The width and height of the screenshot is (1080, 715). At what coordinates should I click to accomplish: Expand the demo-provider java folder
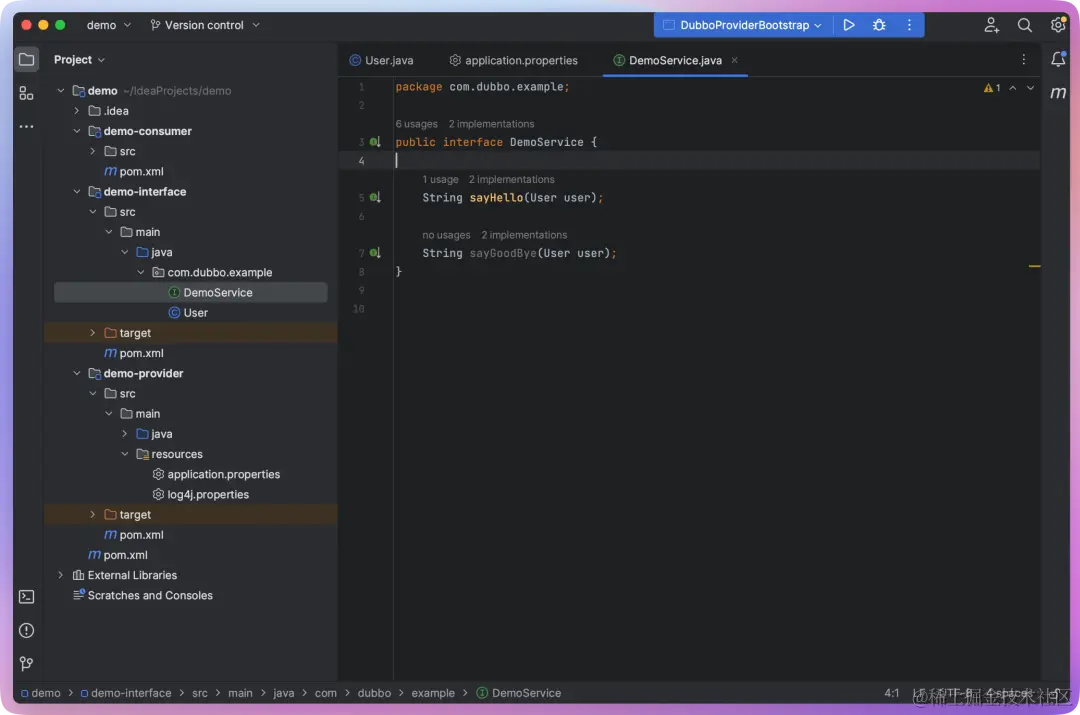click(x=125, y=434)
